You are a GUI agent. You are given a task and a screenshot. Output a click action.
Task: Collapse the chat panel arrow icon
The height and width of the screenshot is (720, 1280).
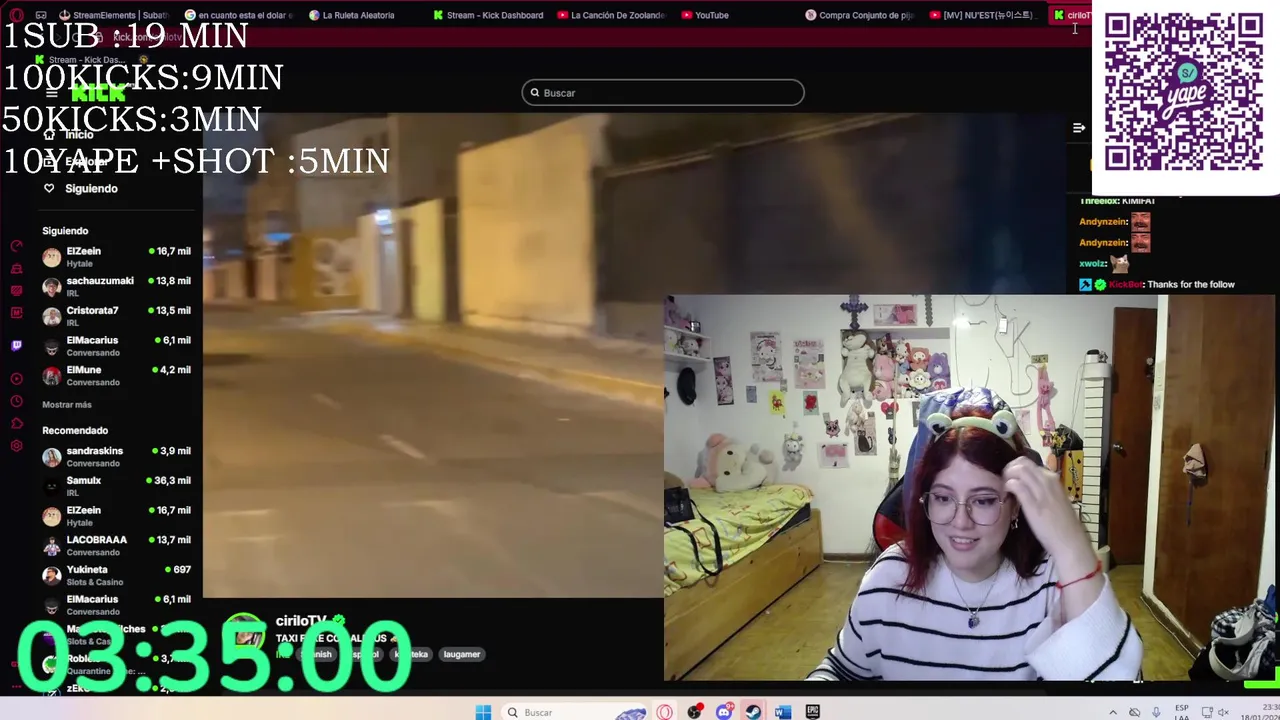(1079, 128)
